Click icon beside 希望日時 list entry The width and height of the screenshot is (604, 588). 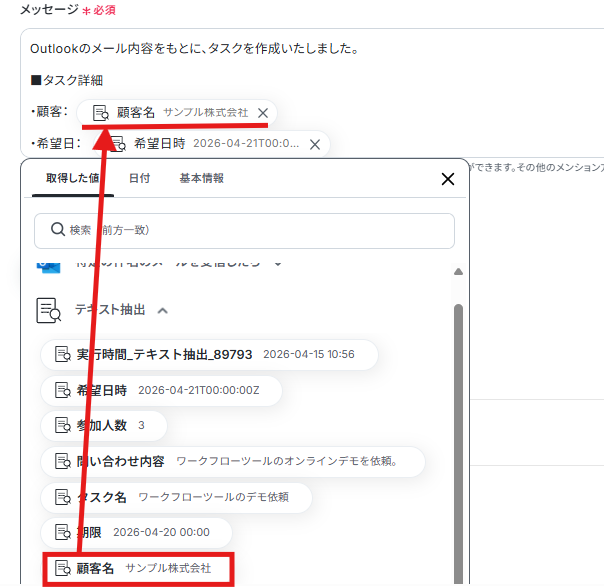coord(63,390)
